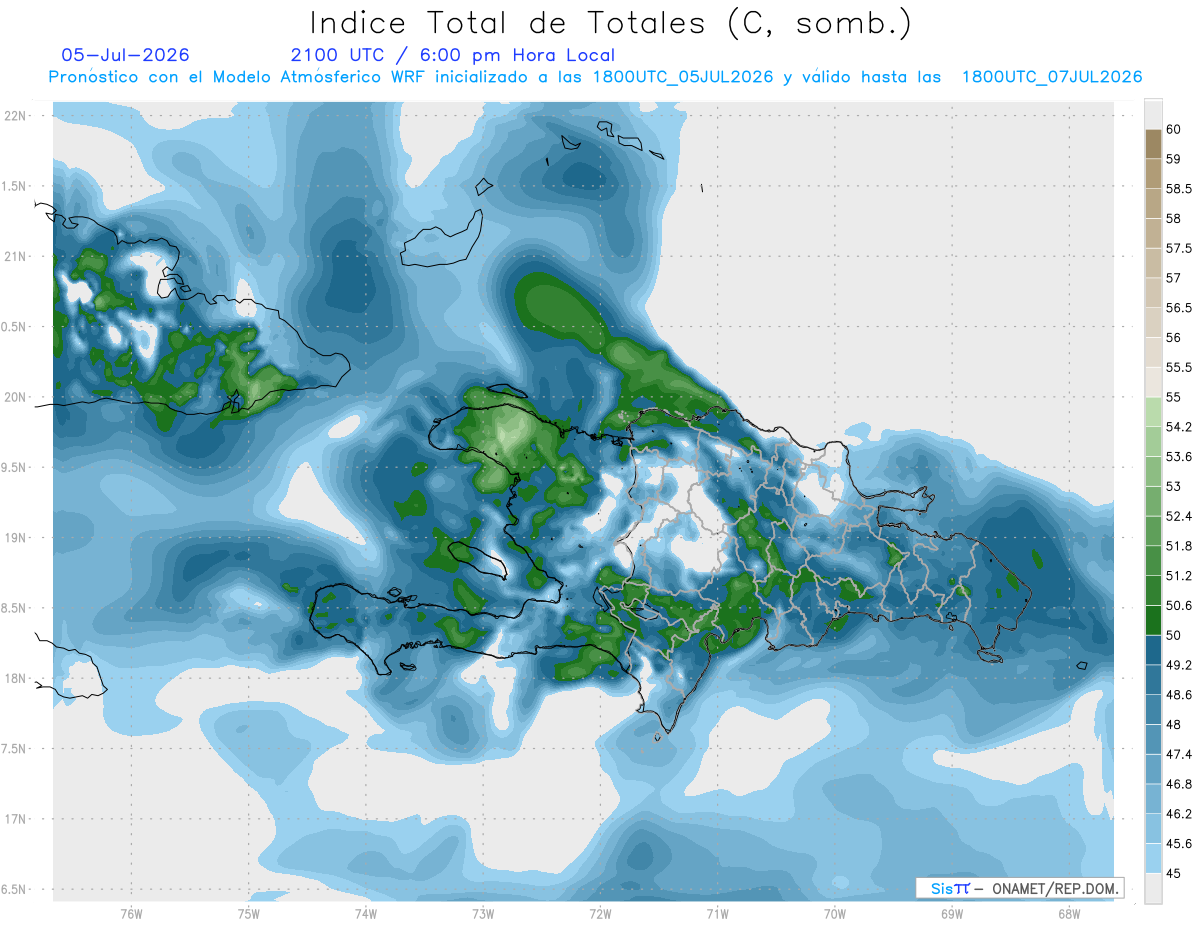Click the legend color band between 55 and 55.5

pyautogui.click(x=1153, y=383)
